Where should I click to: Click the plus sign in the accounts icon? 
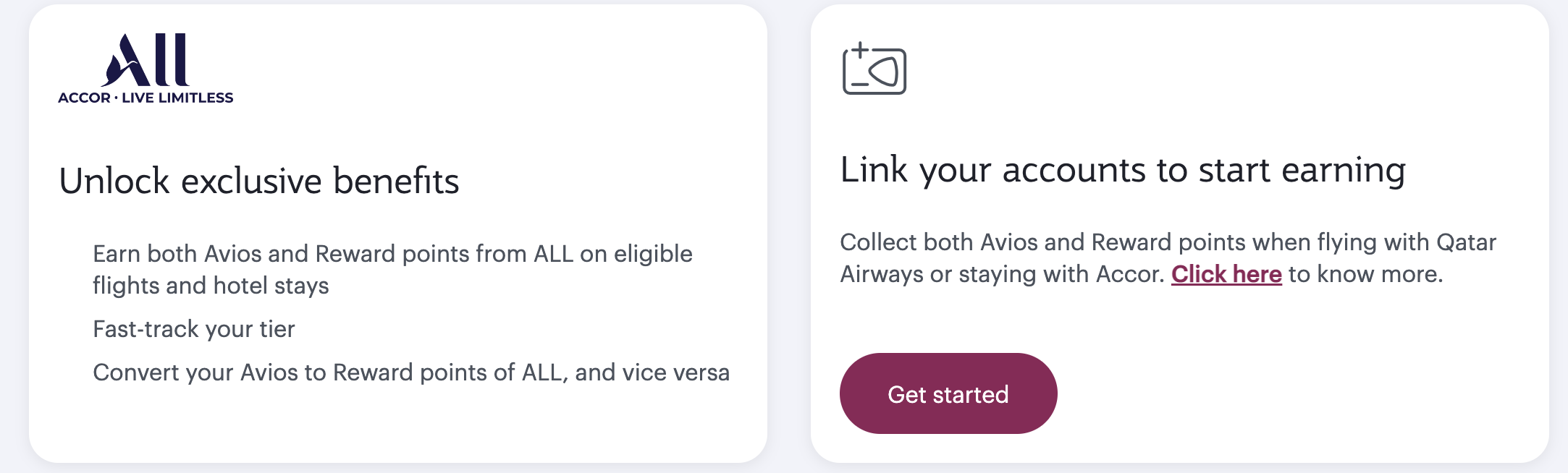[859, 51]
